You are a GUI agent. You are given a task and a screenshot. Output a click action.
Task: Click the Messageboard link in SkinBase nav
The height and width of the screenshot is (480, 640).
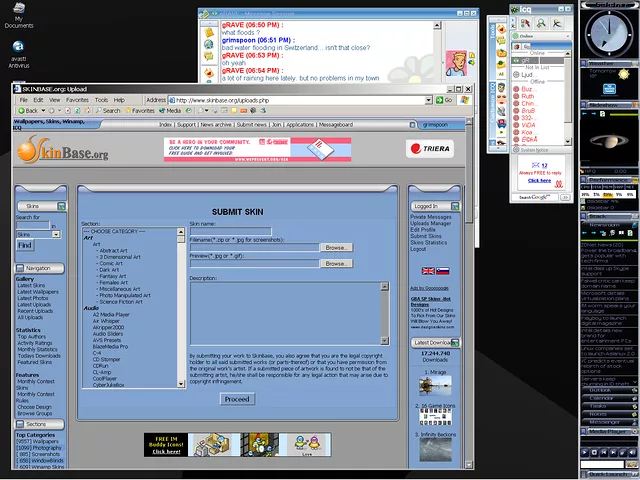[336, 124]
